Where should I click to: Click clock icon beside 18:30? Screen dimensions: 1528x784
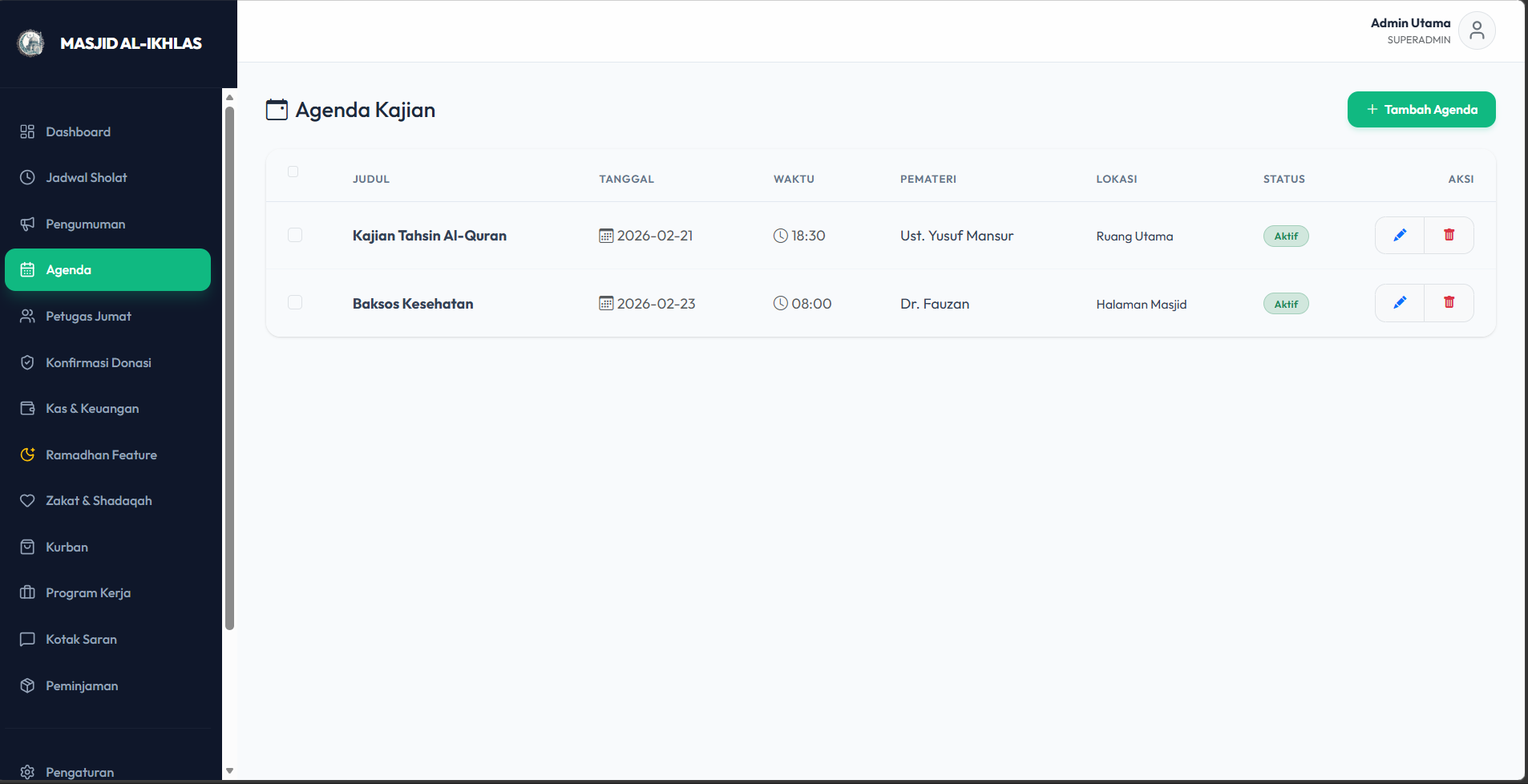click(781, 236)
